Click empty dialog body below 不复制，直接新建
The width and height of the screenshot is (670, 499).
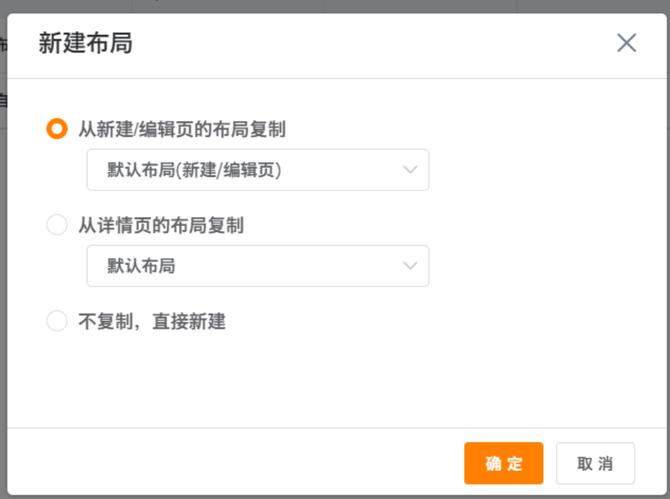pos(330,385)
